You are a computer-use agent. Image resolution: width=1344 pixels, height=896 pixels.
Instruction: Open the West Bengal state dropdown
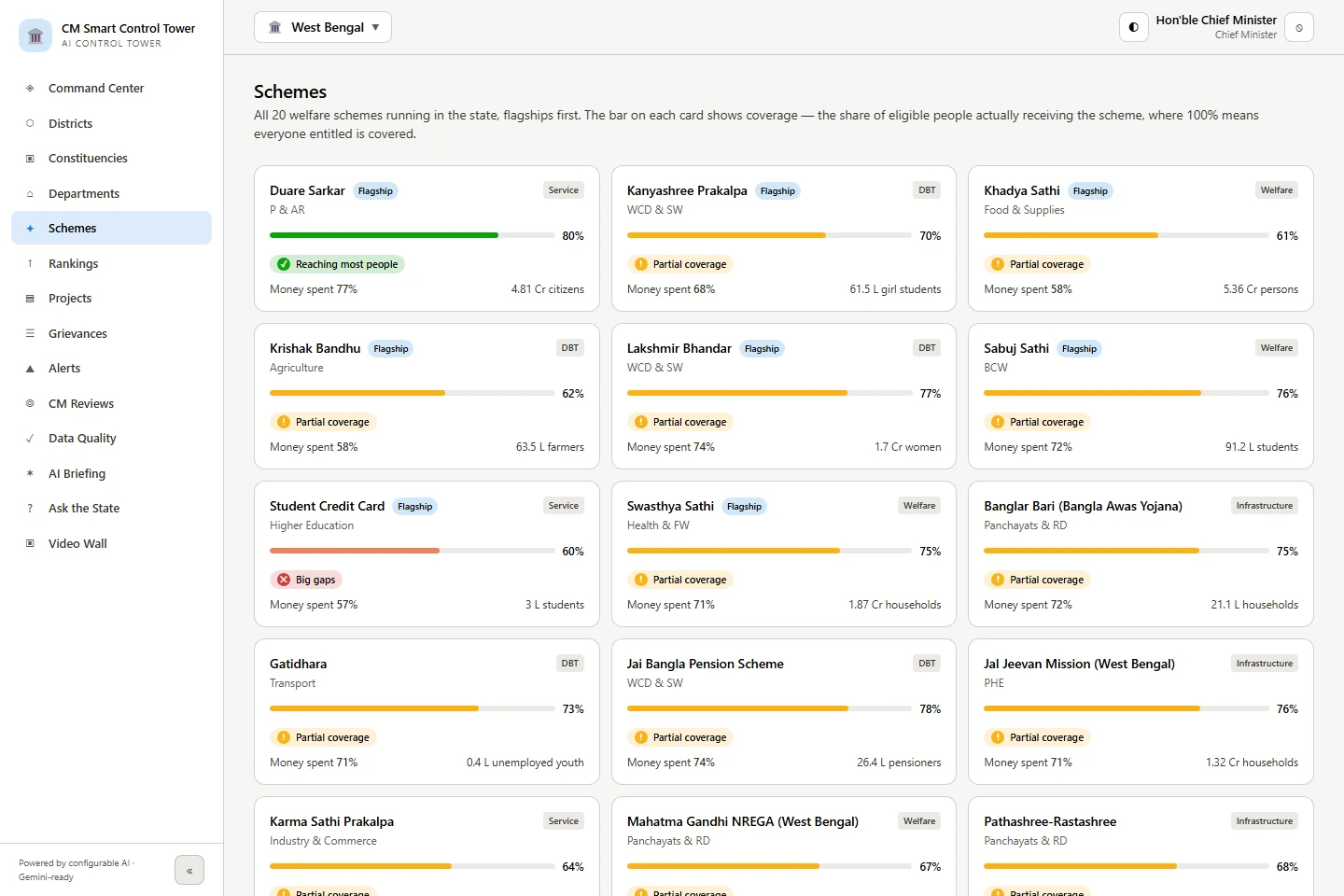pyautogui.click(x=323, y=27)
